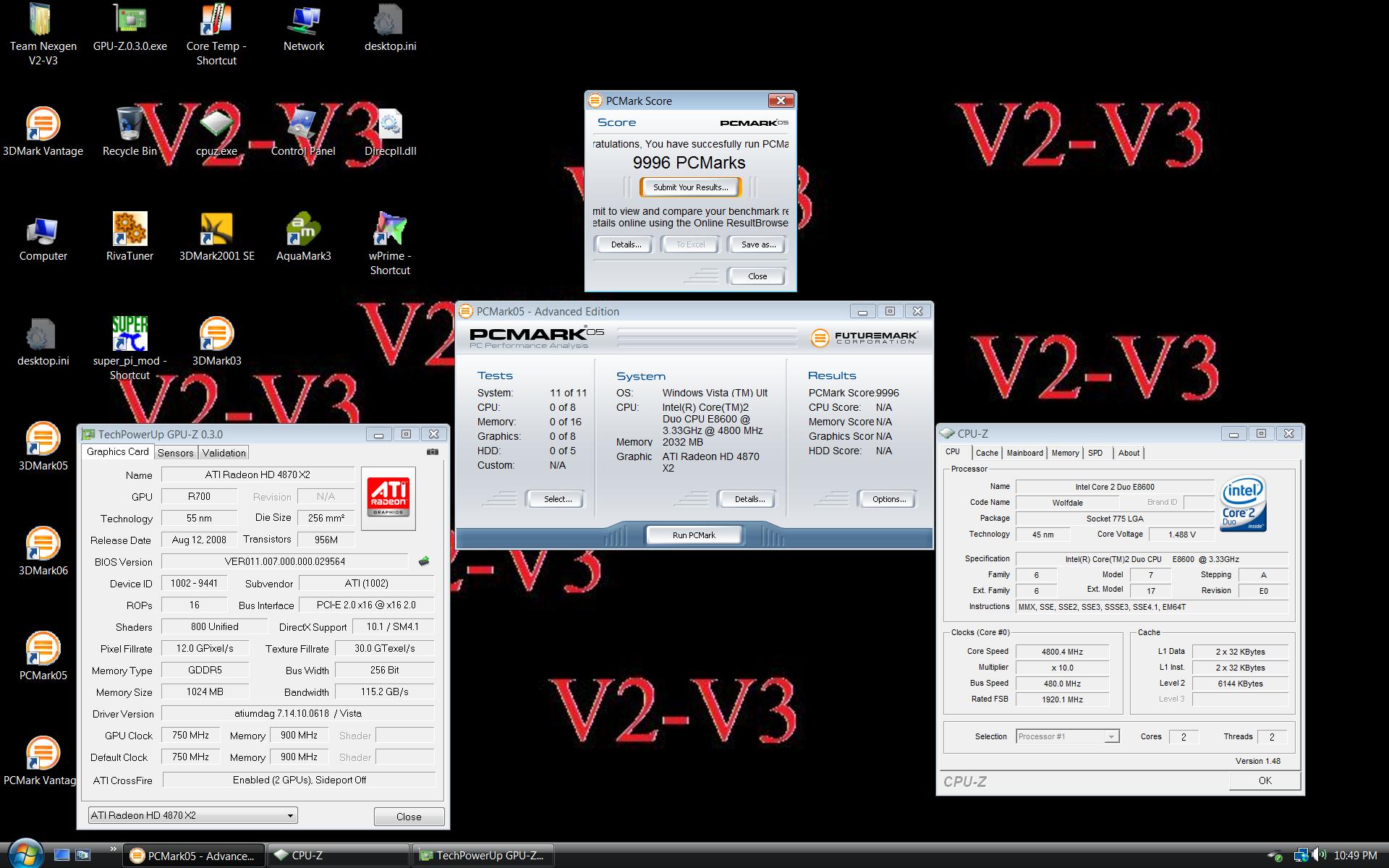Click the Core Speed value in CPU-Z

1062,652
